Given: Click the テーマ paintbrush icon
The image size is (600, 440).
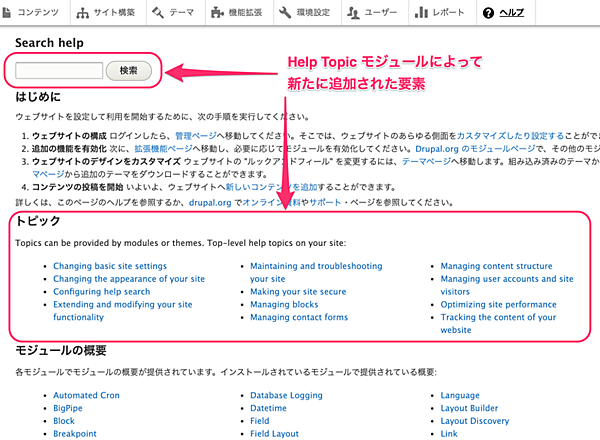Looking at the screenshot, I should tap(158, 13).
